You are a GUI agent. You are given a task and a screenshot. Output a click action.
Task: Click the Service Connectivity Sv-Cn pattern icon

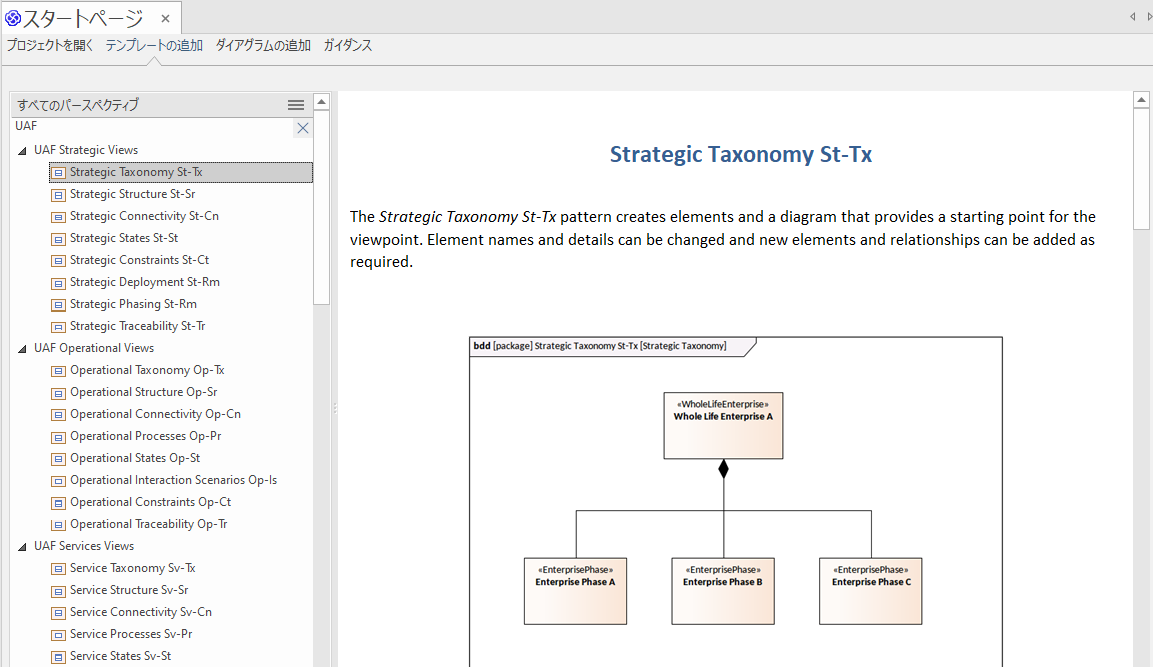58,613
